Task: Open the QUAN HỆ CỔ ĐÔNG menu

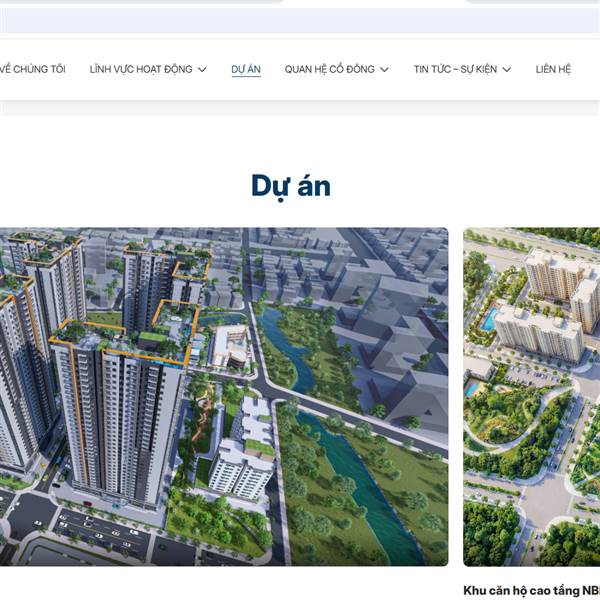Action: coord(329,69)
